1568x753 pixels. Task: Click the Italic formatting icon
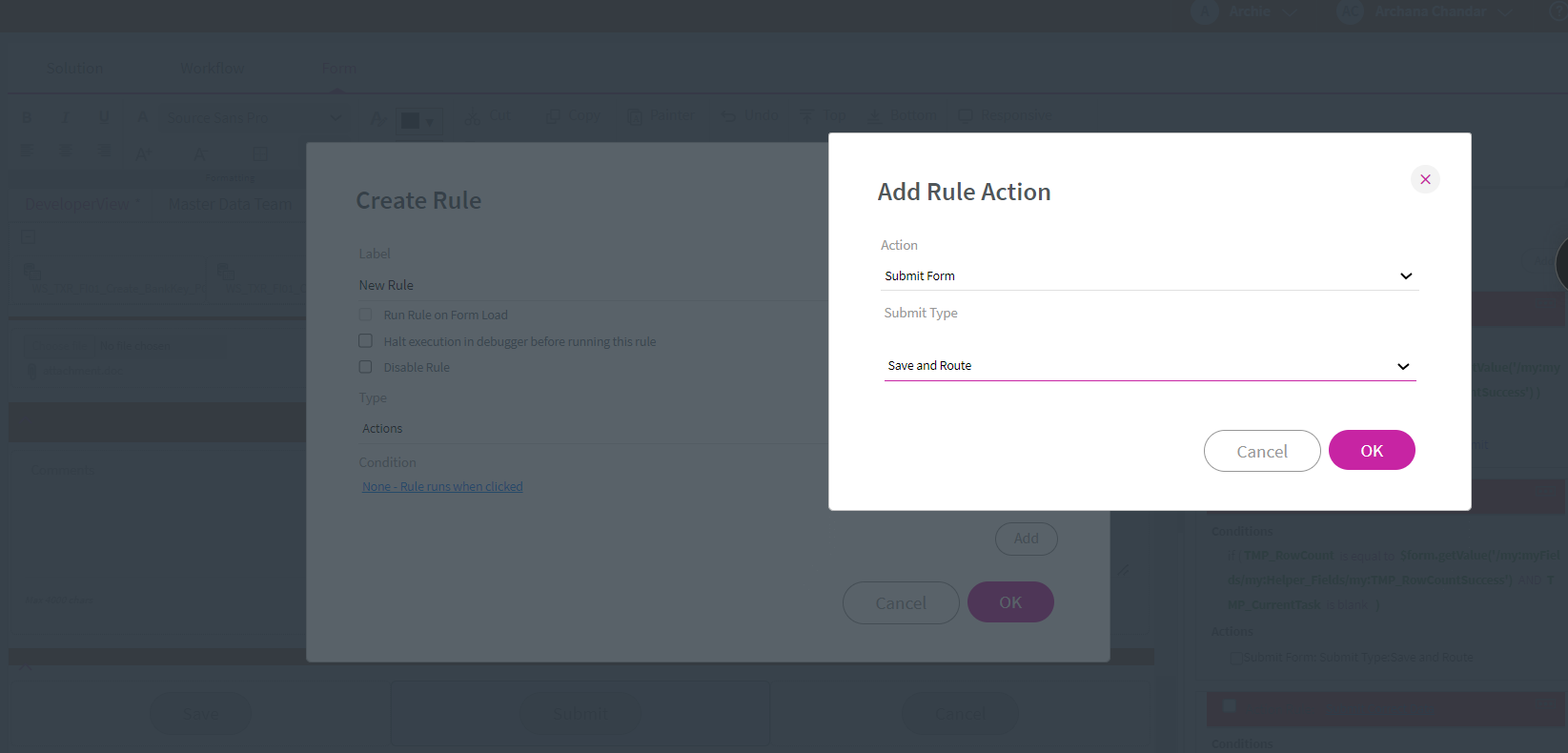pyautogui.click(x=65, y=117)
